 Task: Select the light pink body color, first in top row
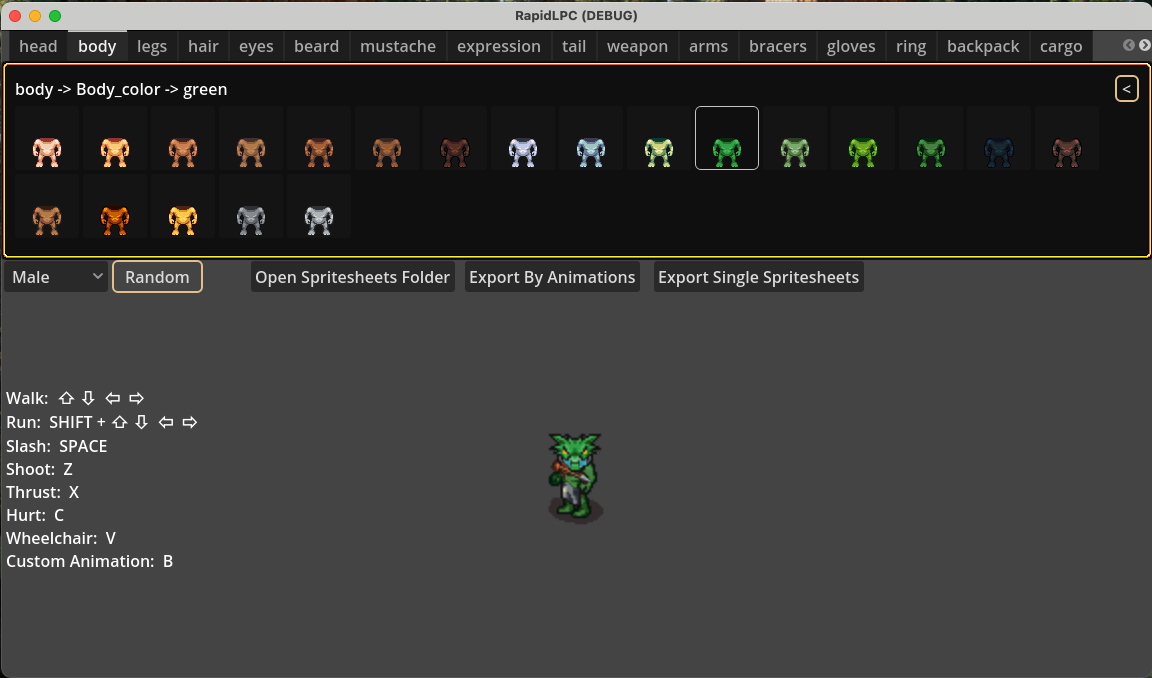[x=47, y=138]
